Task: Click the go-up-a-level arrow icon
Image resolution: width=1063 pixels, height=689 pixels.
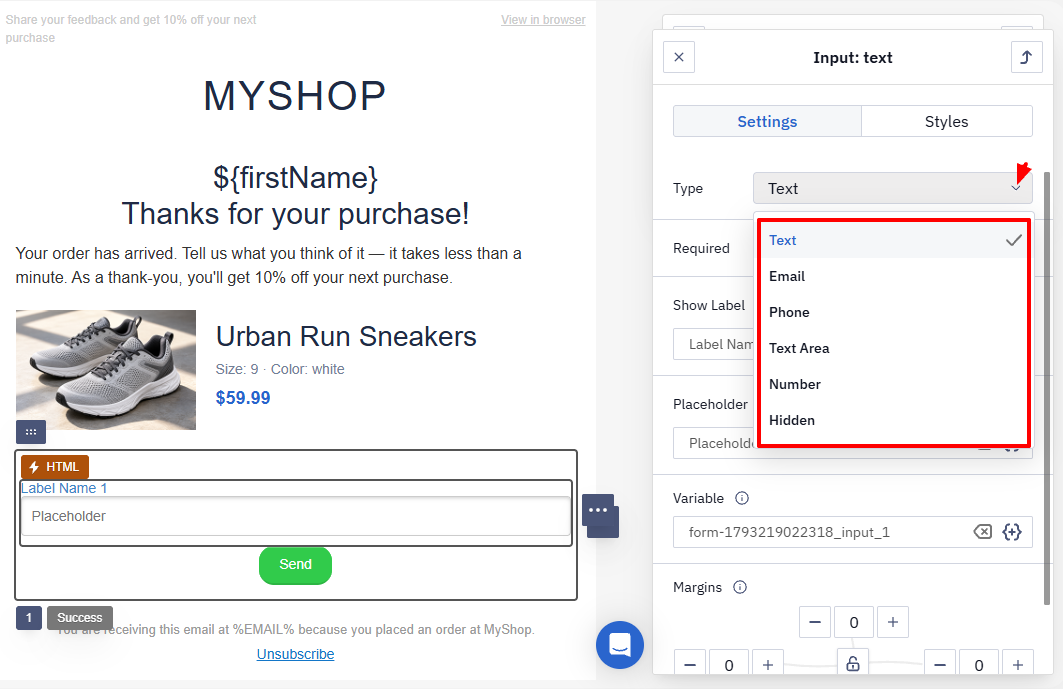Action: [x=1026, y=58]
